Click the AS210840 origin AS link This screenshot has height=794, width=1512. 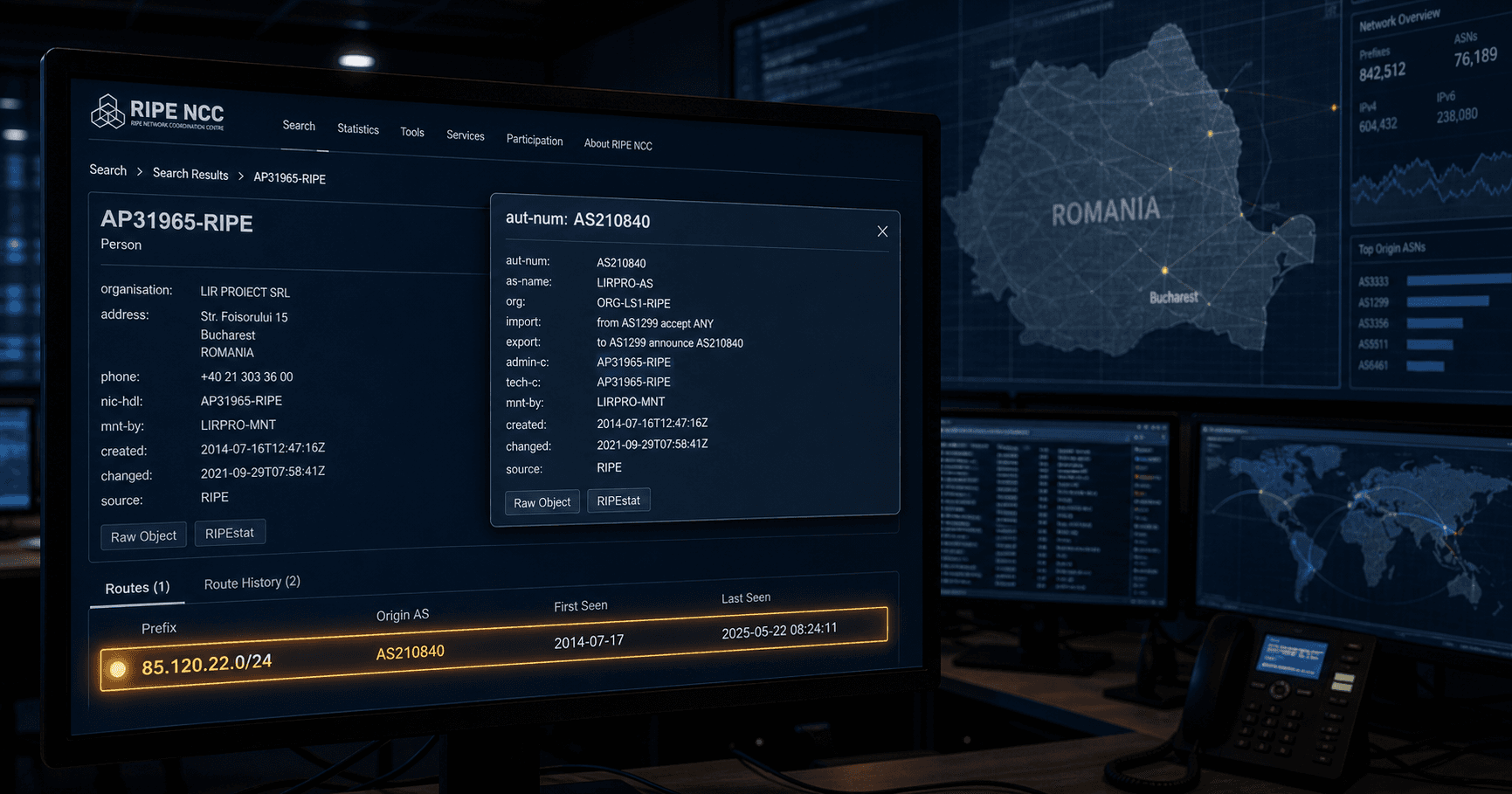[x=410, y=652]
